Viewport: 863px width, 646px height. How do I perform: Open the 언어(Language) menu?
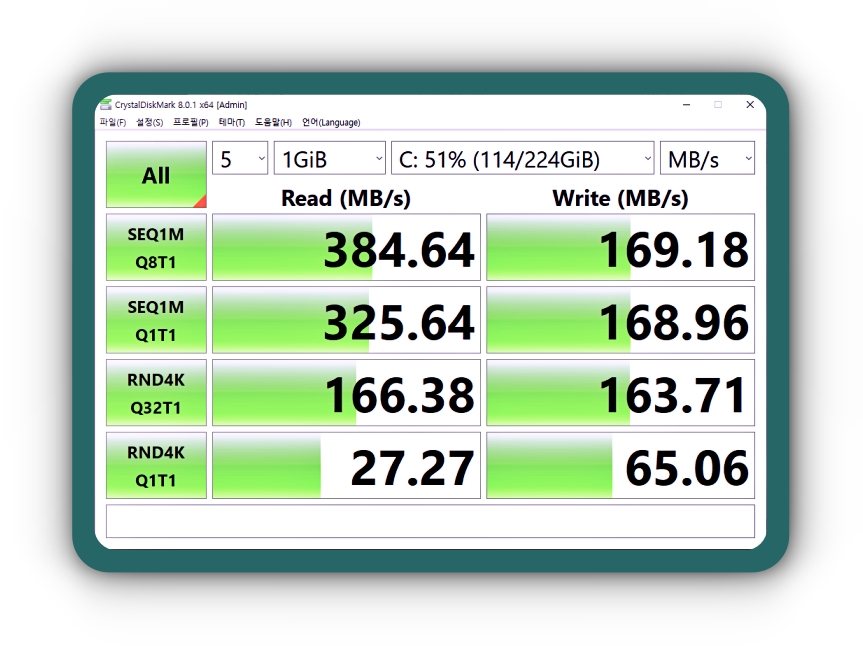coord(331,122)
